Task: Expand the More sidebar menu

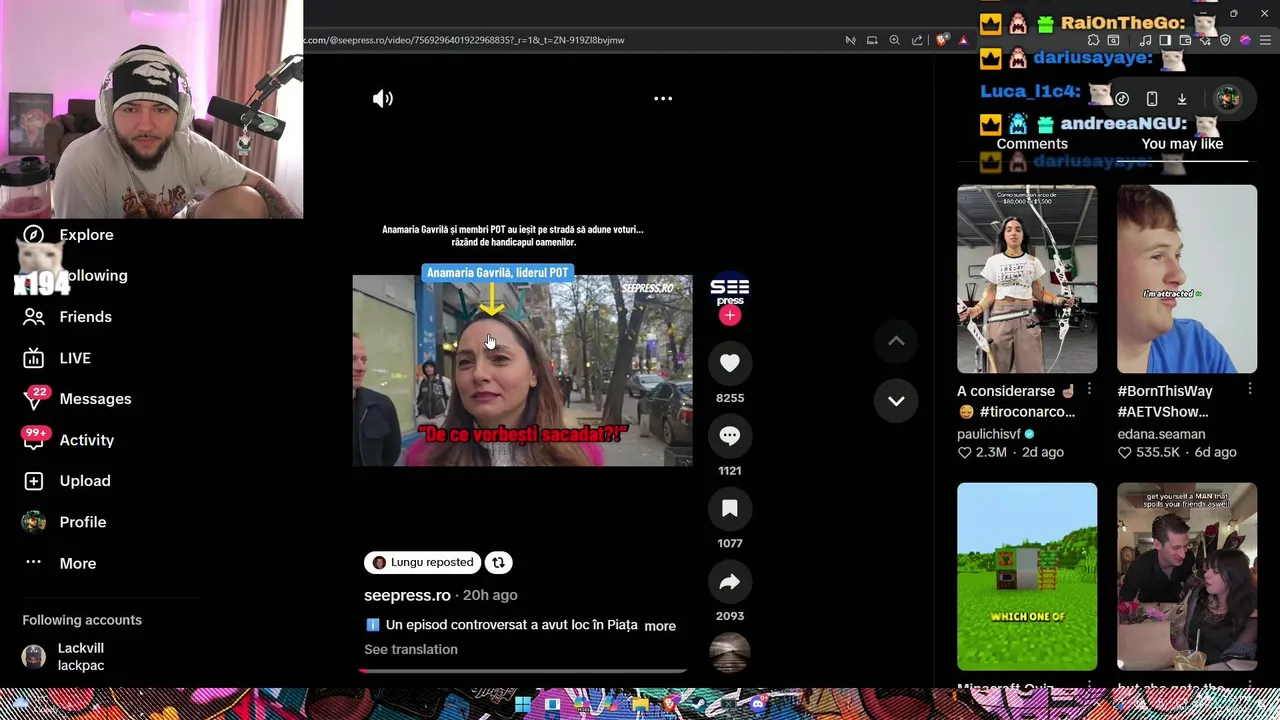Action: (77, 563)
